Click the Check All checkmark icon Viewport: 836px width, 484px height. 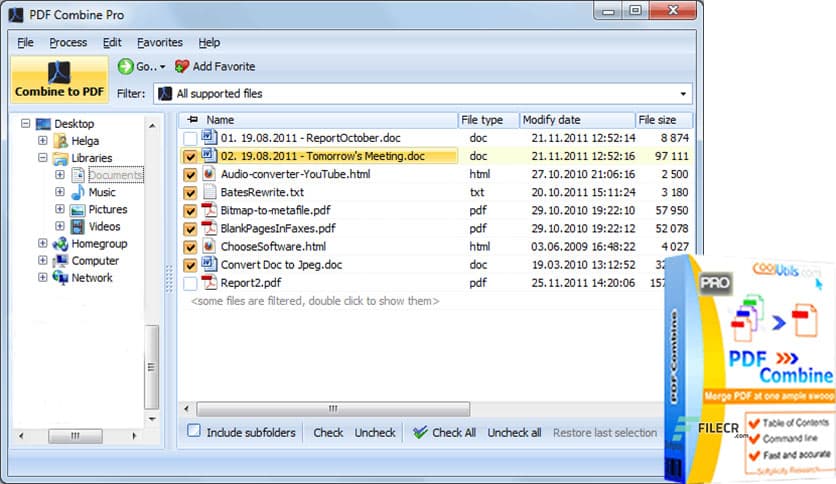click(x=420, y=432)
